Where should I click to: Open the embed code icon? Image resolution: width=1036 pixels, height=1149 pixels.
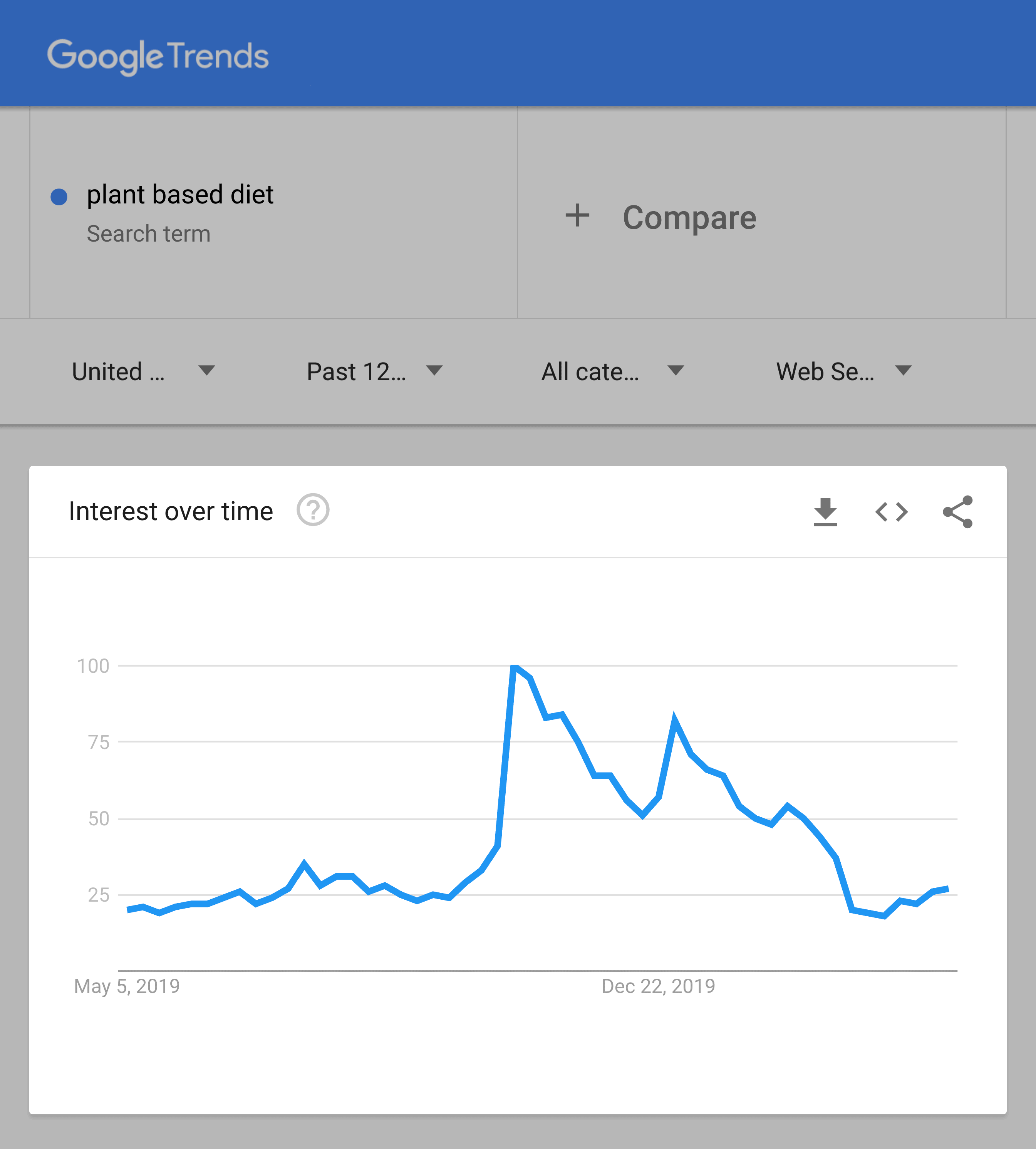pyautogui.click(x=892, y=511)
